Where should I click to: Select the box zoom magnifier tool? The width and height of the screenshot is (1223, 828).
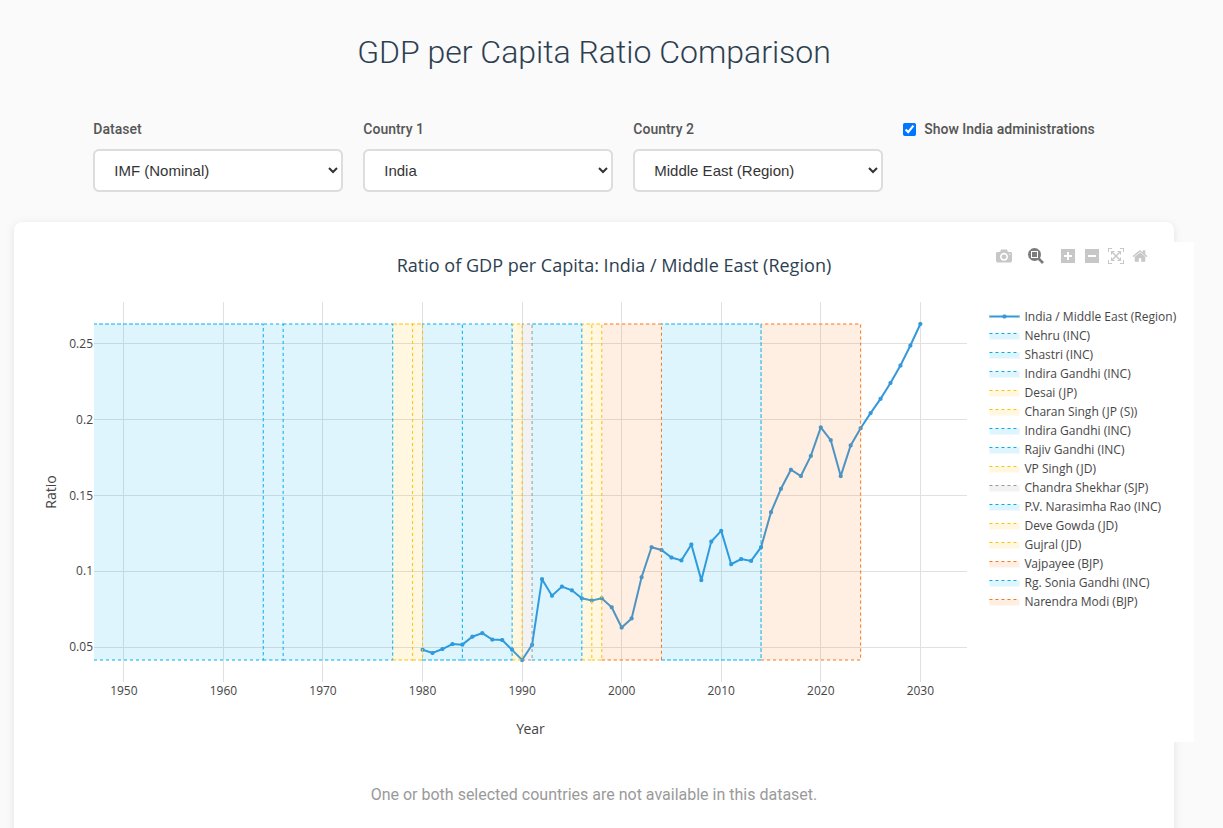[1036, 256]
